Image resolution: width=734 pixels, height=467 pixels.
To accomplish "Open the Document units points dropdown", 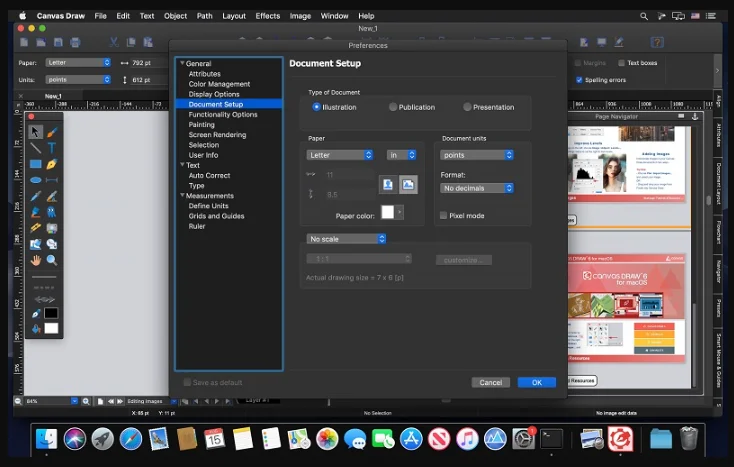I will [x=477, y=155].
